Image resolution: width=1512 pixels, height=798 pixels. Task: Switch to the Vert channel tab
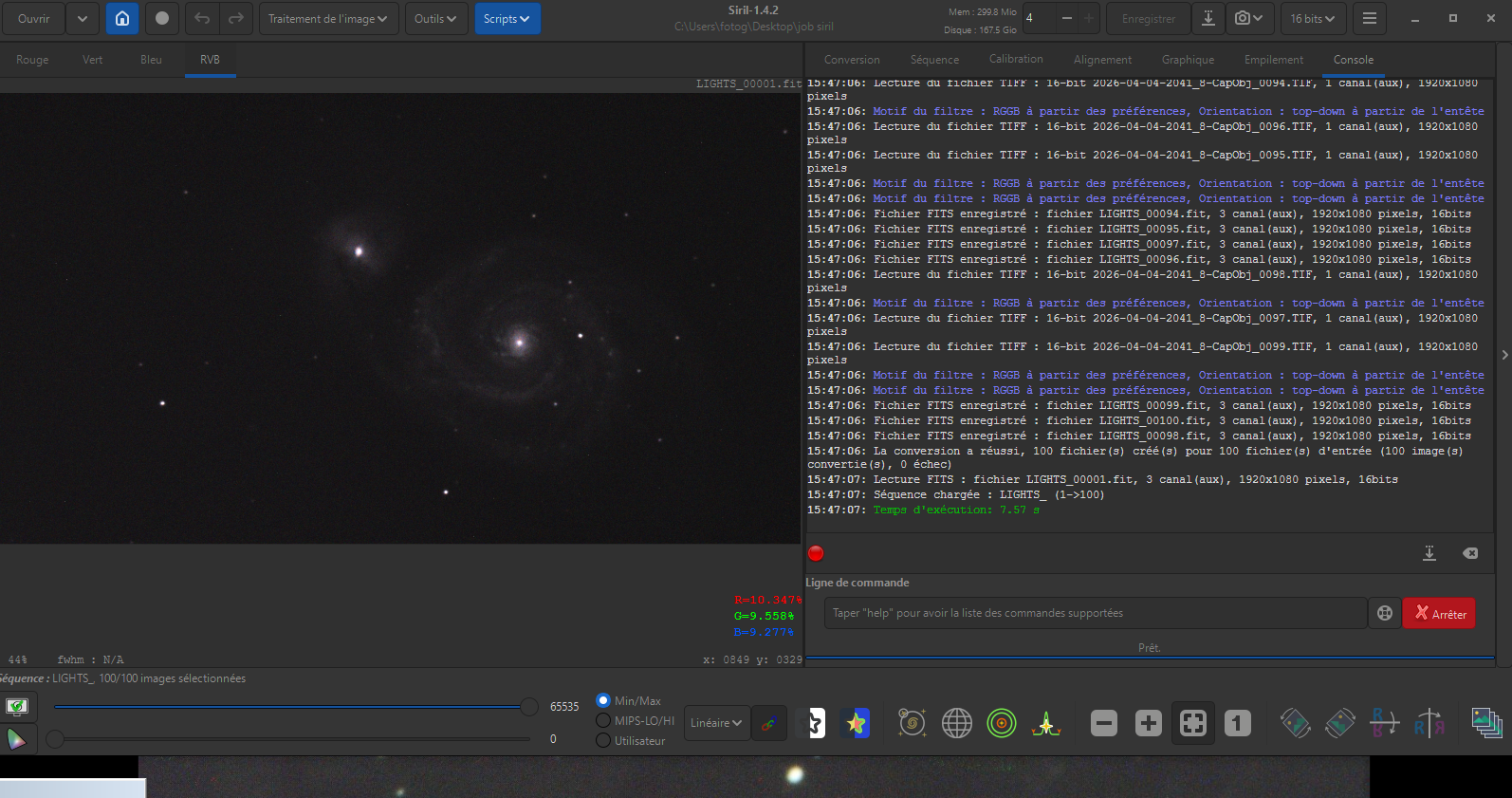[x=93, y=60]
